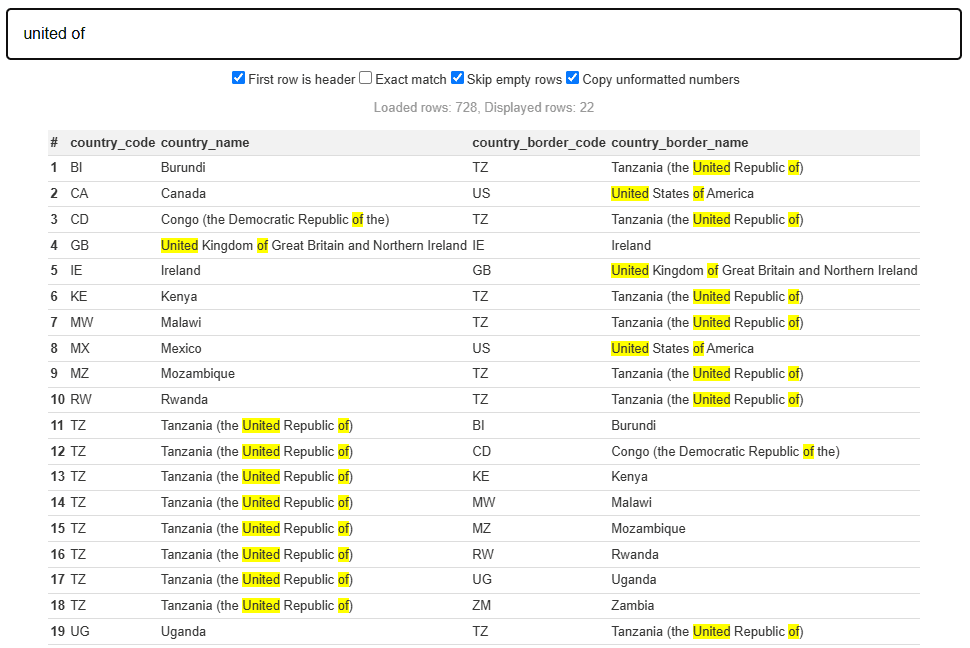Viewport: 970px width, 648px height.
Task: Select the 'Mexico' cell in row 8
Action: tap(181, 348)
